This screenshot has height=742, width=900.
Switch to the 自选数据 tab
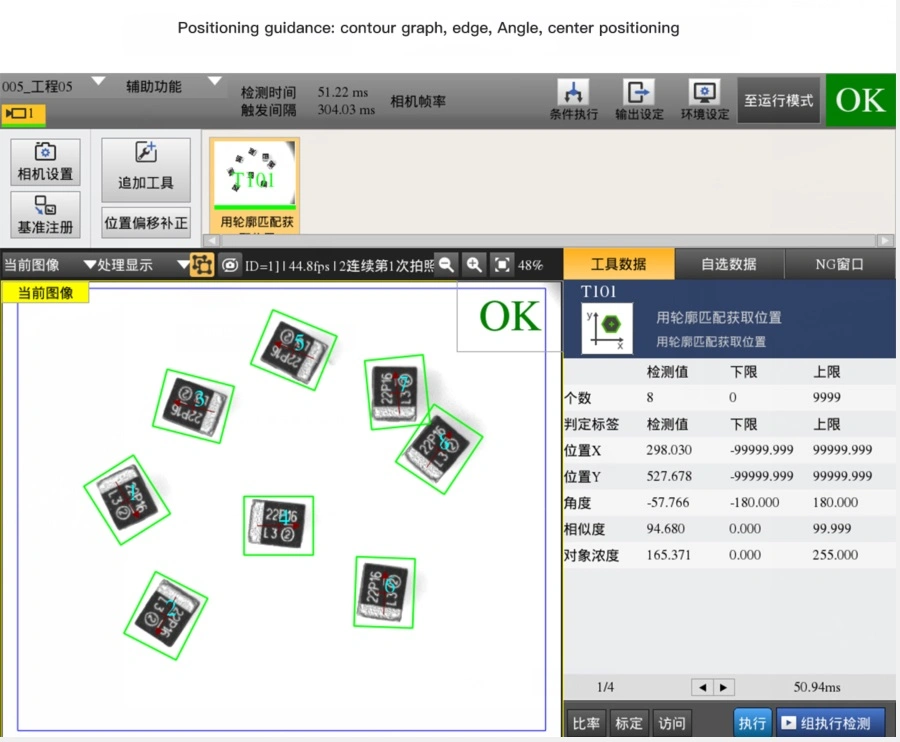click(x=729, y=264)
